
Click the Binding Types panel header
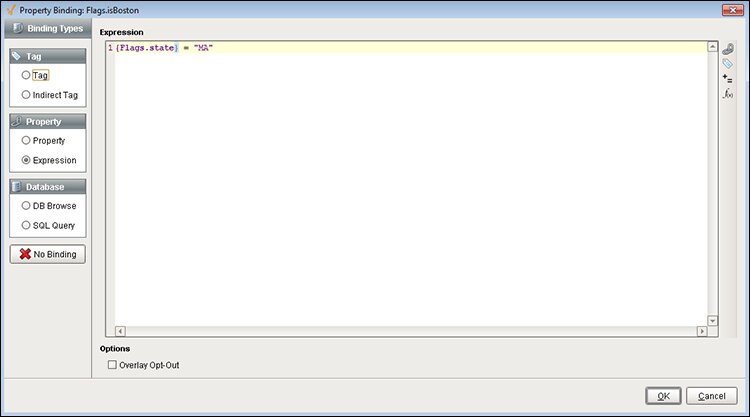[x=47, y=28]
